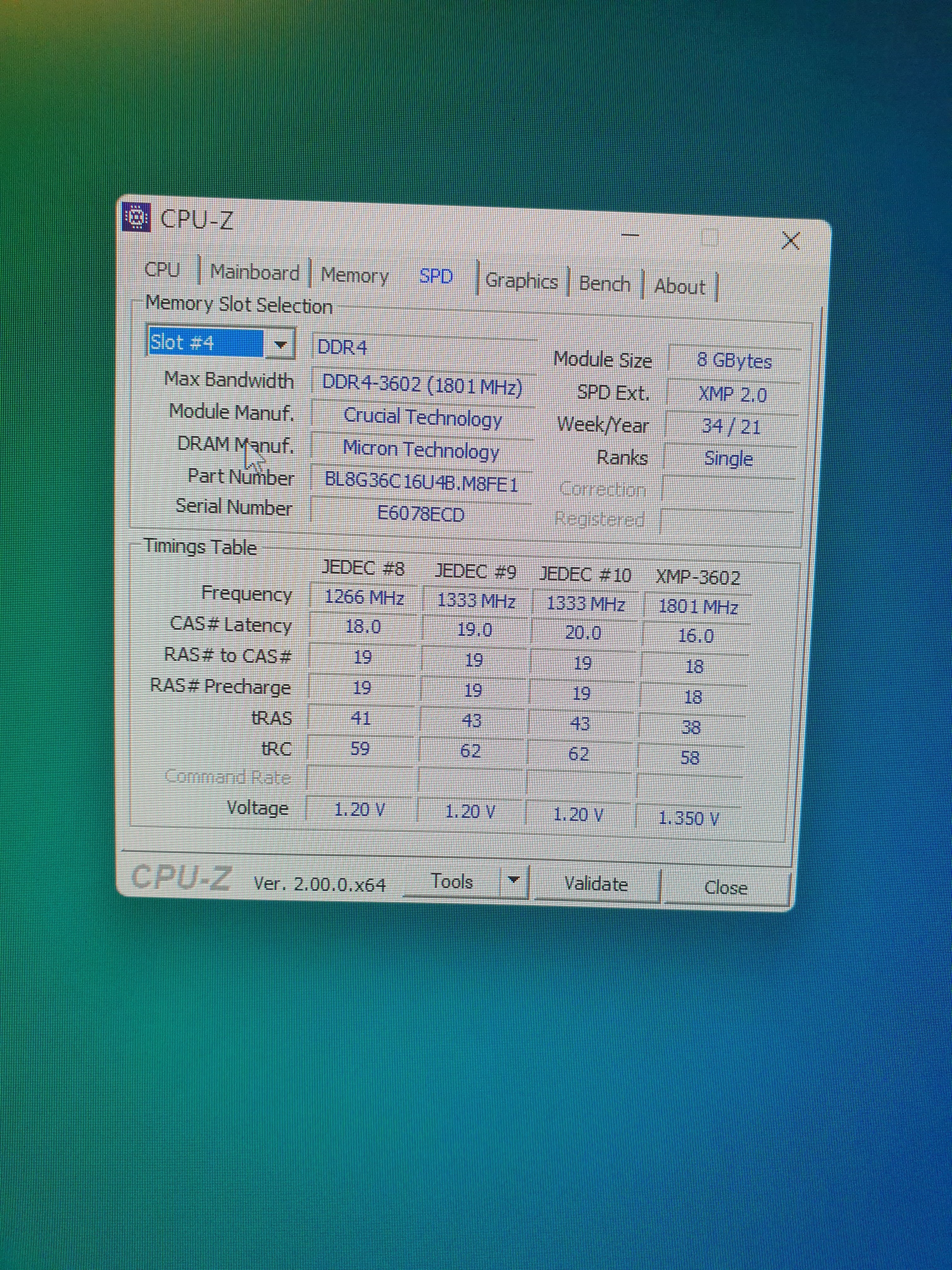Switch to the CPU tab
This screenshot has width=952, height=1270.
[162, 269]
